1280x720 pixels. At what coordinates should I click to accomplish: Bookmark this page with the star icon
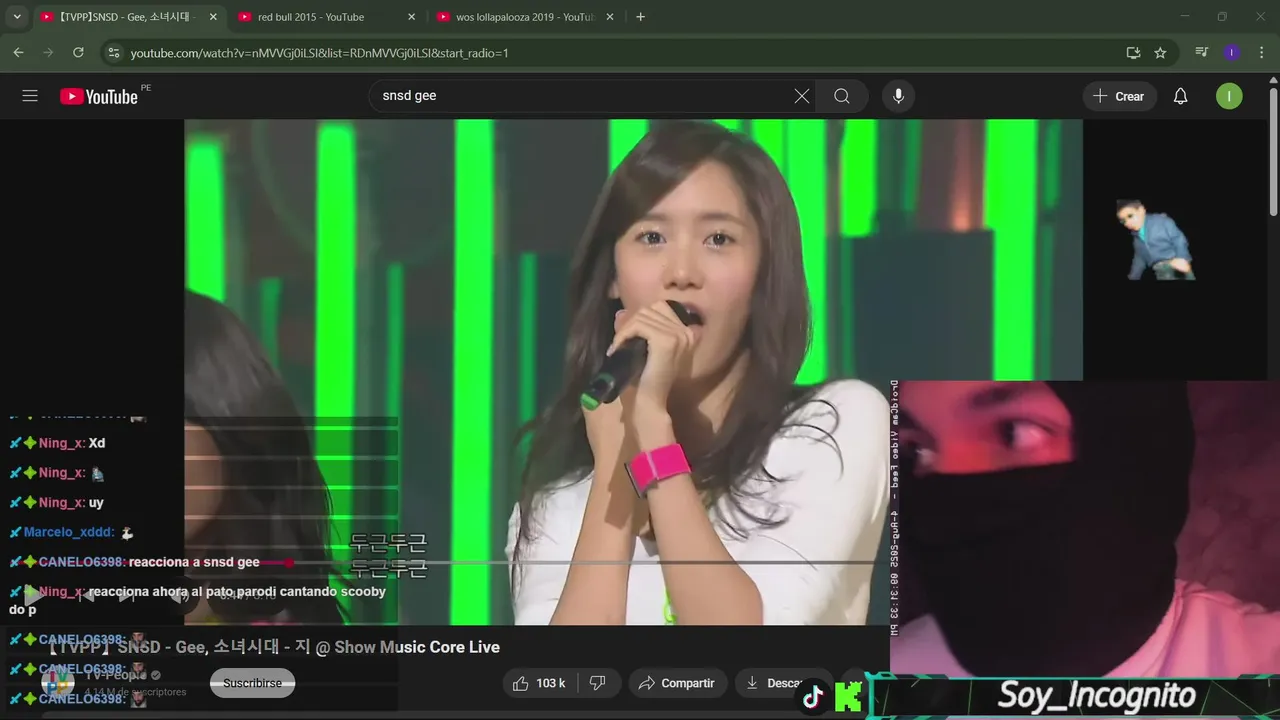pos(1160,53)
